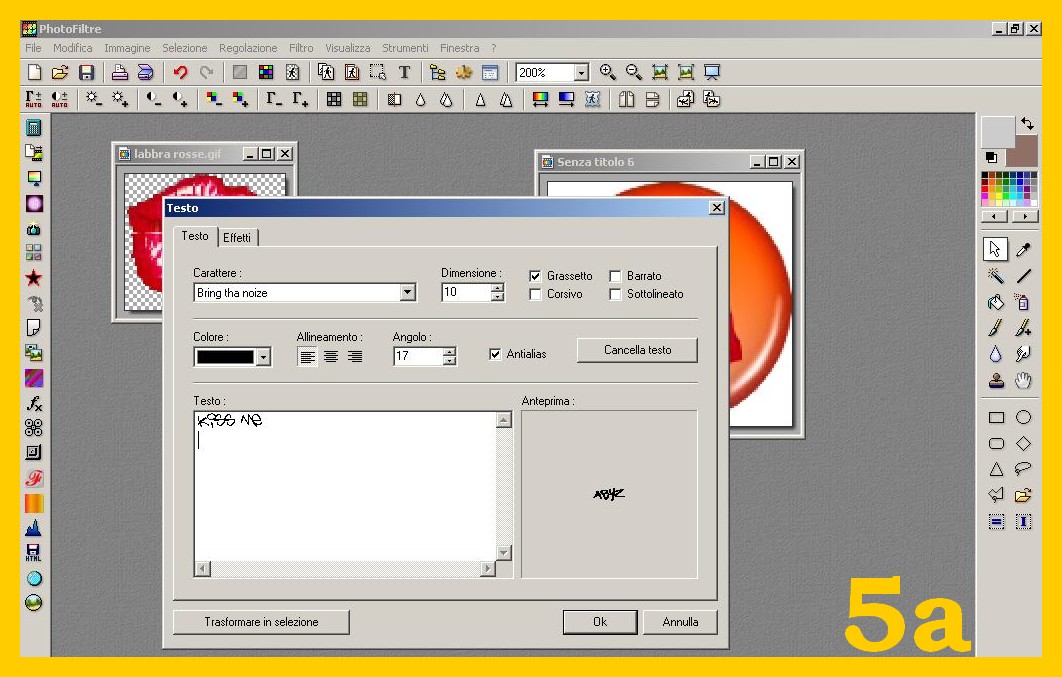Uncheck the Grassetto checkbox
The height and width of the screenshot is (677, 1062).
[x=535, y=276]
